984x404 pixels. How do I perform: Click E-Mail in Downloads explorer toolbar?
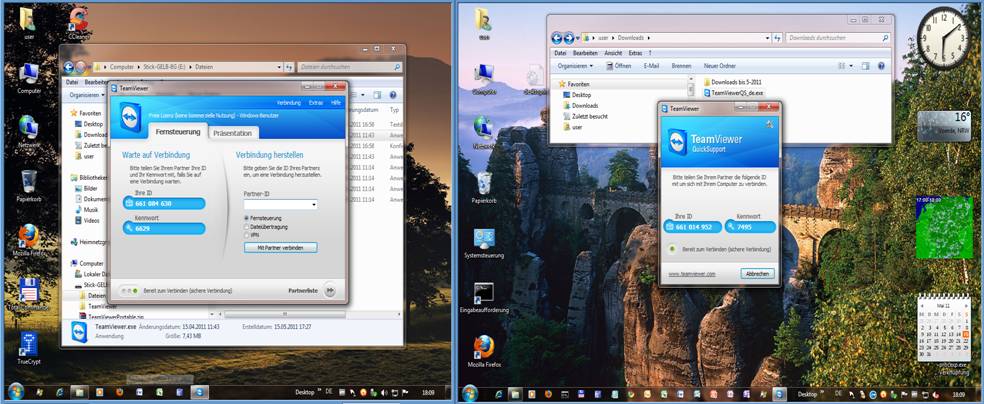(x=651, y=66)
